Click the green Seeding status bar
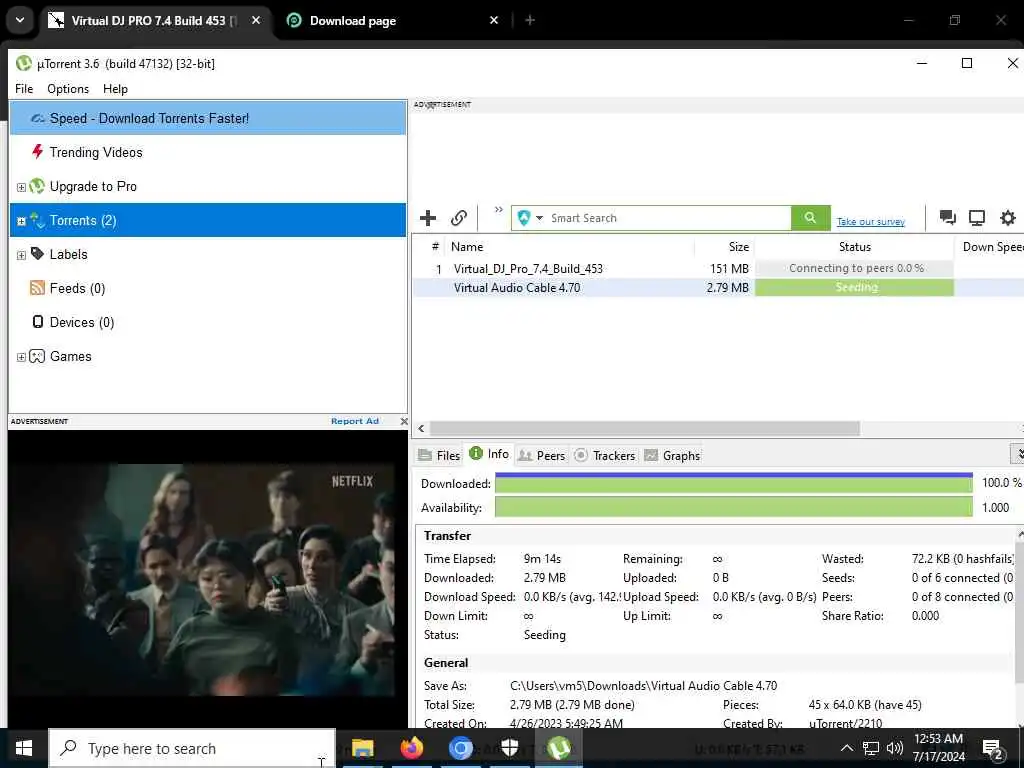Viewport: 1024px width, 768px height. pyautogui.click(x=854, y=287)
